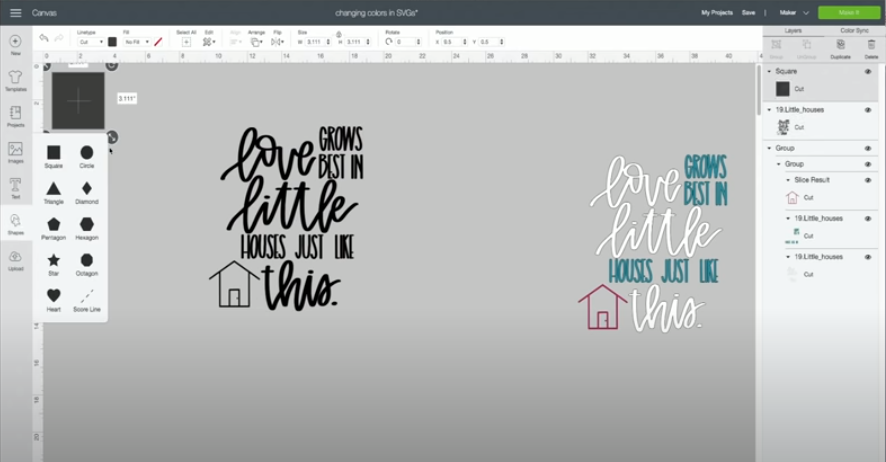Click the height H size field
This screenshot has width=886, height=462.
pyautogui.click(x=357, y=42)
